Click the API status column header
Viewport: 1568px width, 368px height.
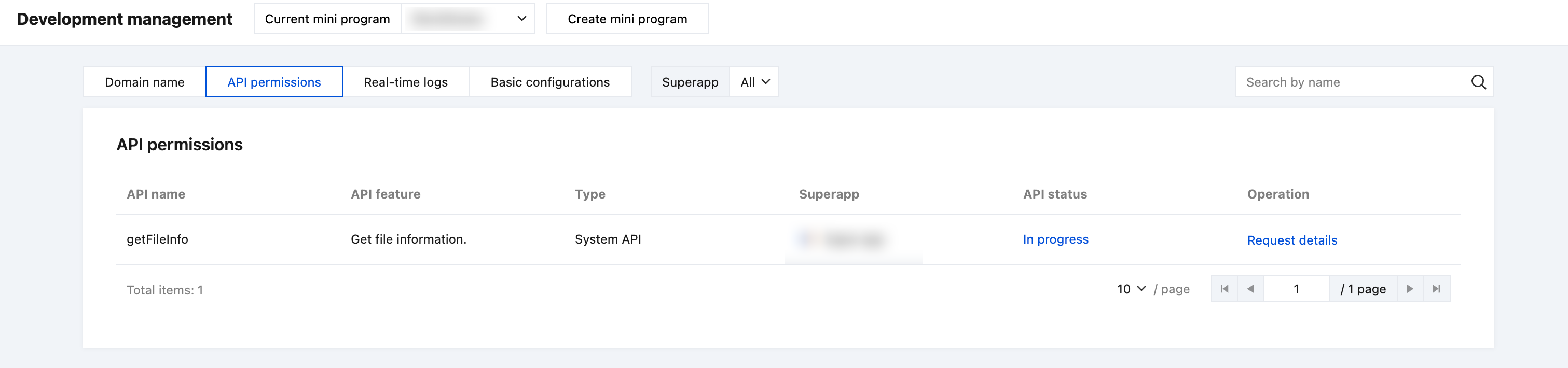click(1055, 194)
